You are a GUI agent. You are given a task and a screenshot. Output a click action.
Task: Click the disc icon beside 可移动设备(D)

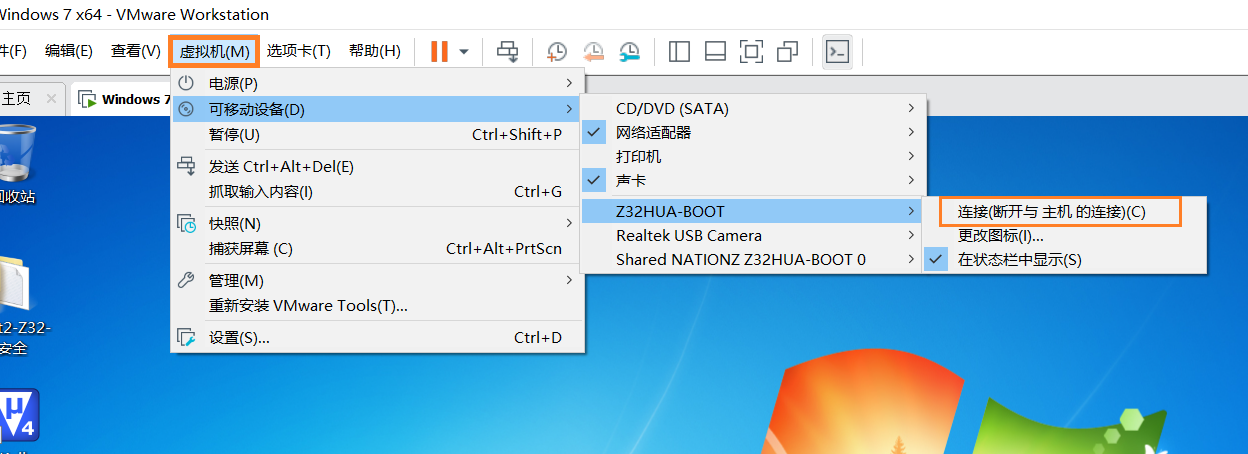point(186,109)
